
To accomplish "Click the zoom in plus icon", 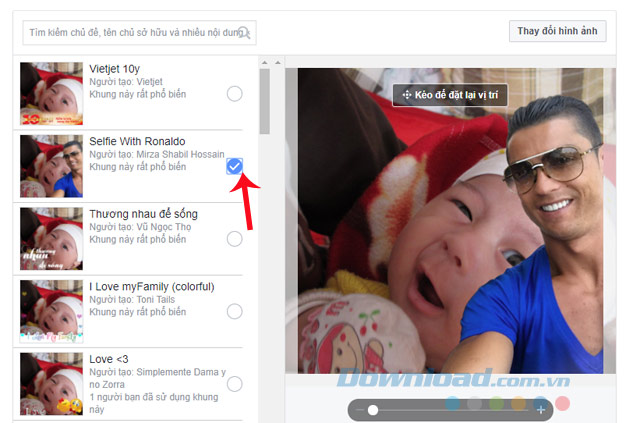I will click(541, 410).
